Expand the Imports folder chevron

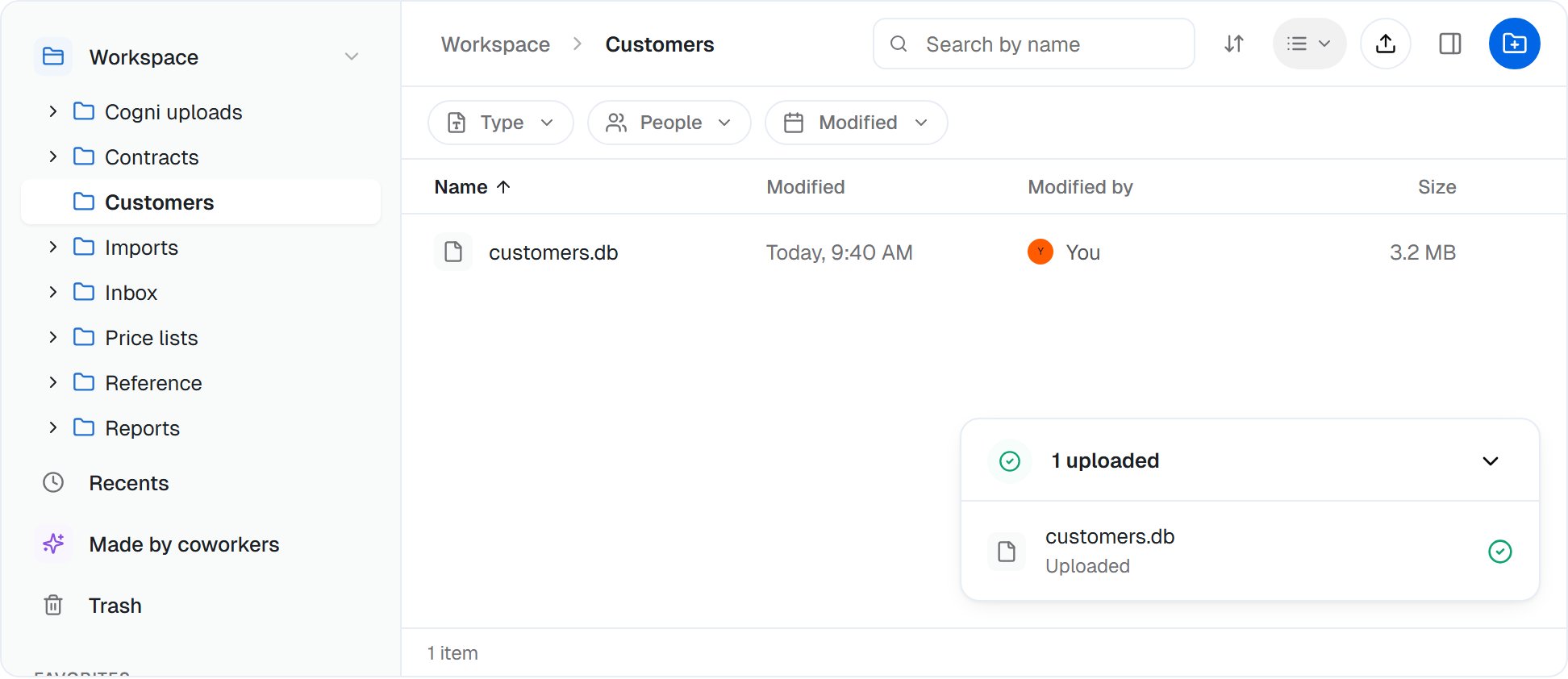53,247
